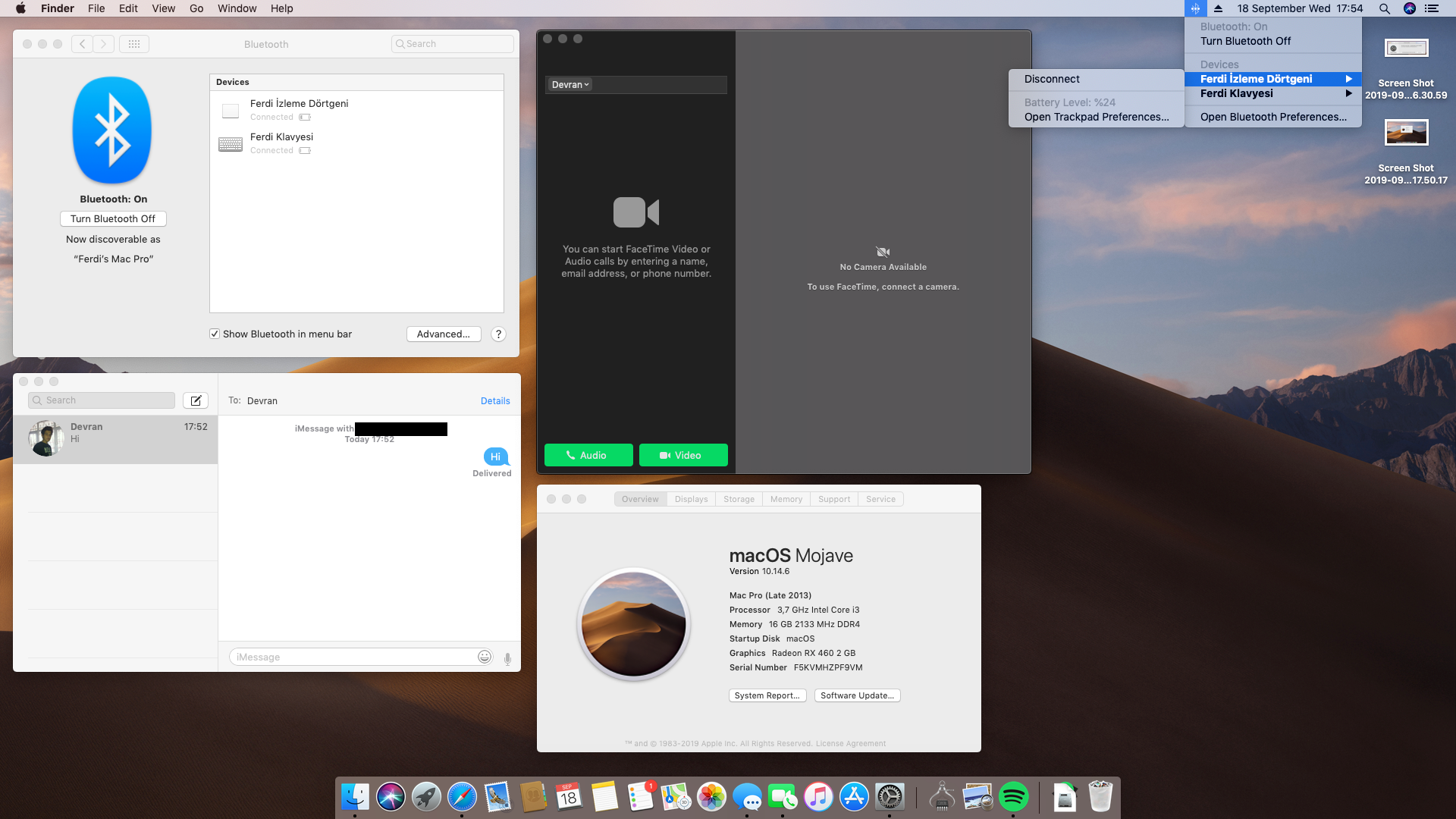Viewport: 1456px width, 819px height.
Task: Open System Preferences gear in Dock
Action: click(x=890, y=797)
